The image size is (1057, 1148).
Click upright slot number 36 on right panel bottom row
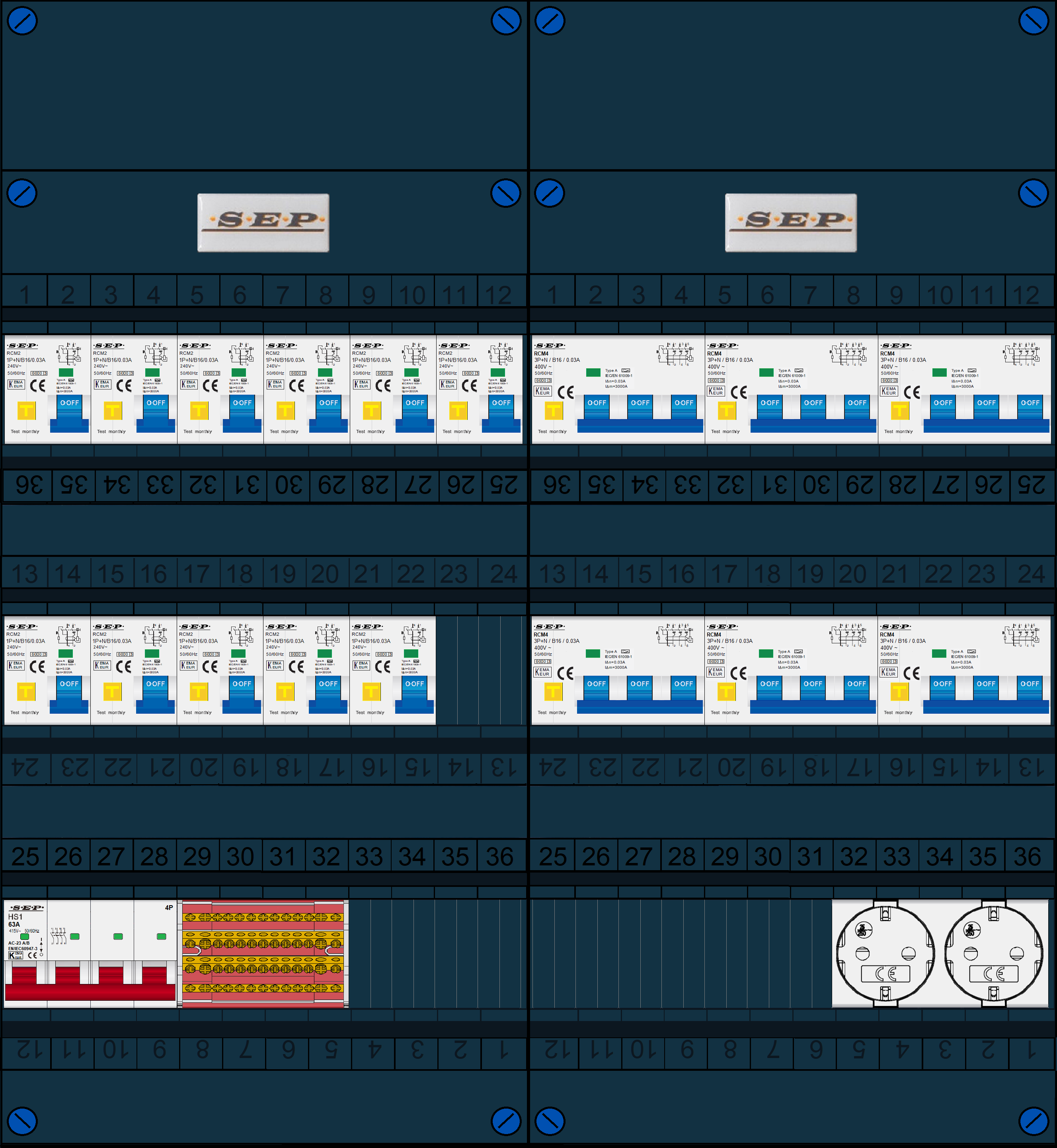pos(1027,856)
